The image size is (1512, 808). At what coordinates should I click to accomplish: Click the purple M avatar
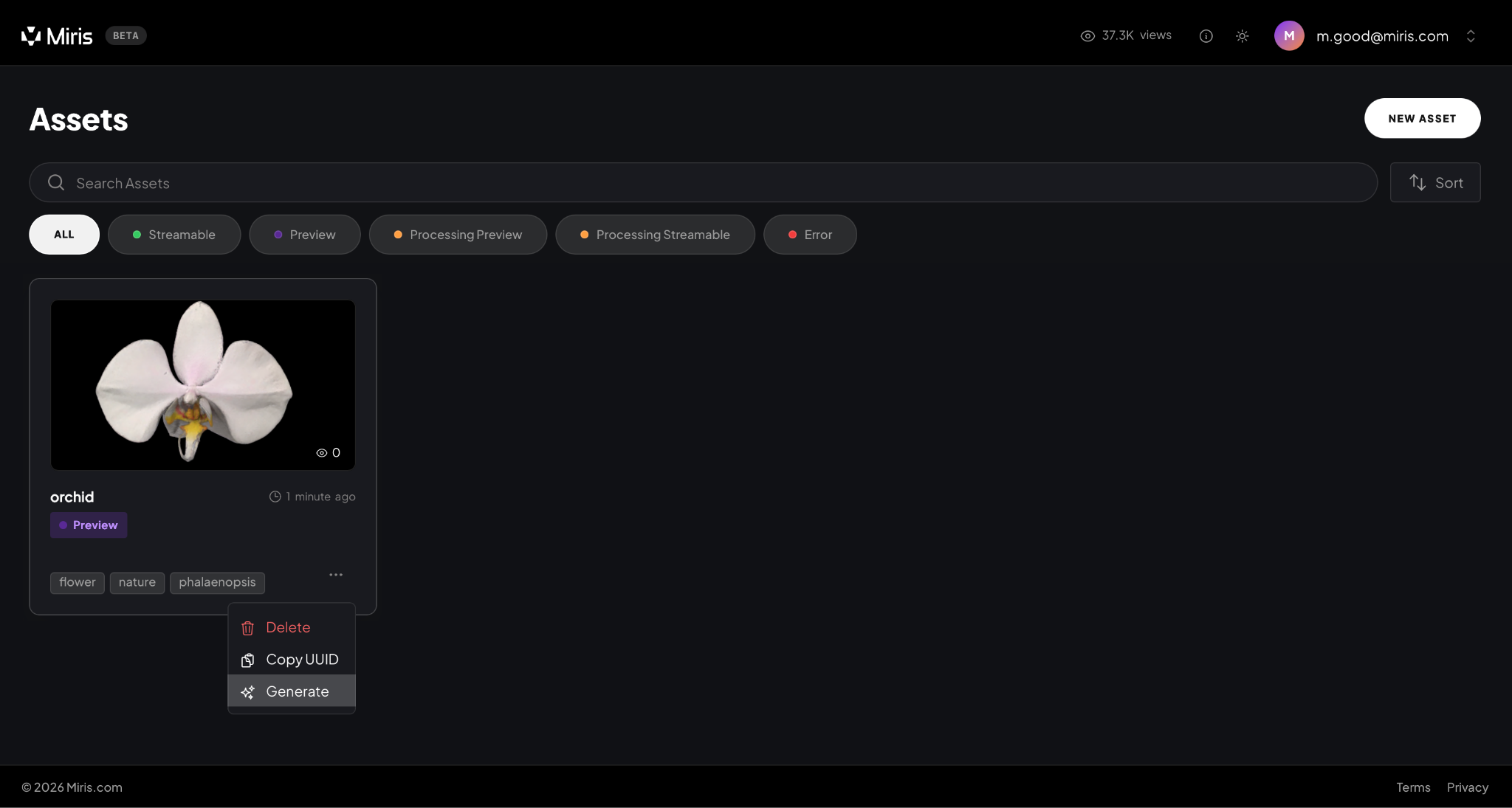[1288, 35]
